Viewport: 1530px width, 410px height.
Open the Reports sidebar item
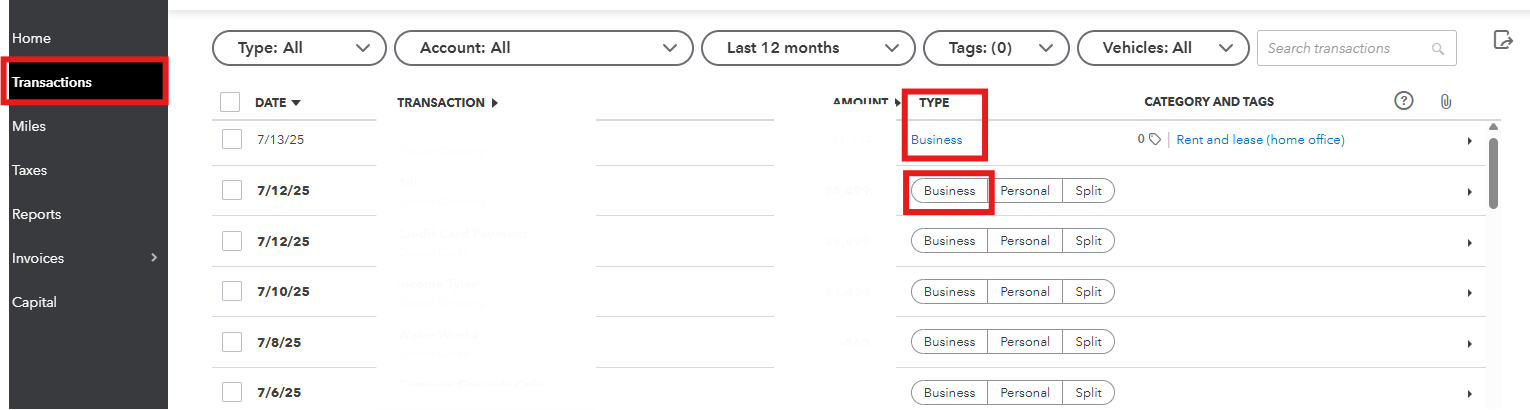pyautogui.click(x=37, y=214)
